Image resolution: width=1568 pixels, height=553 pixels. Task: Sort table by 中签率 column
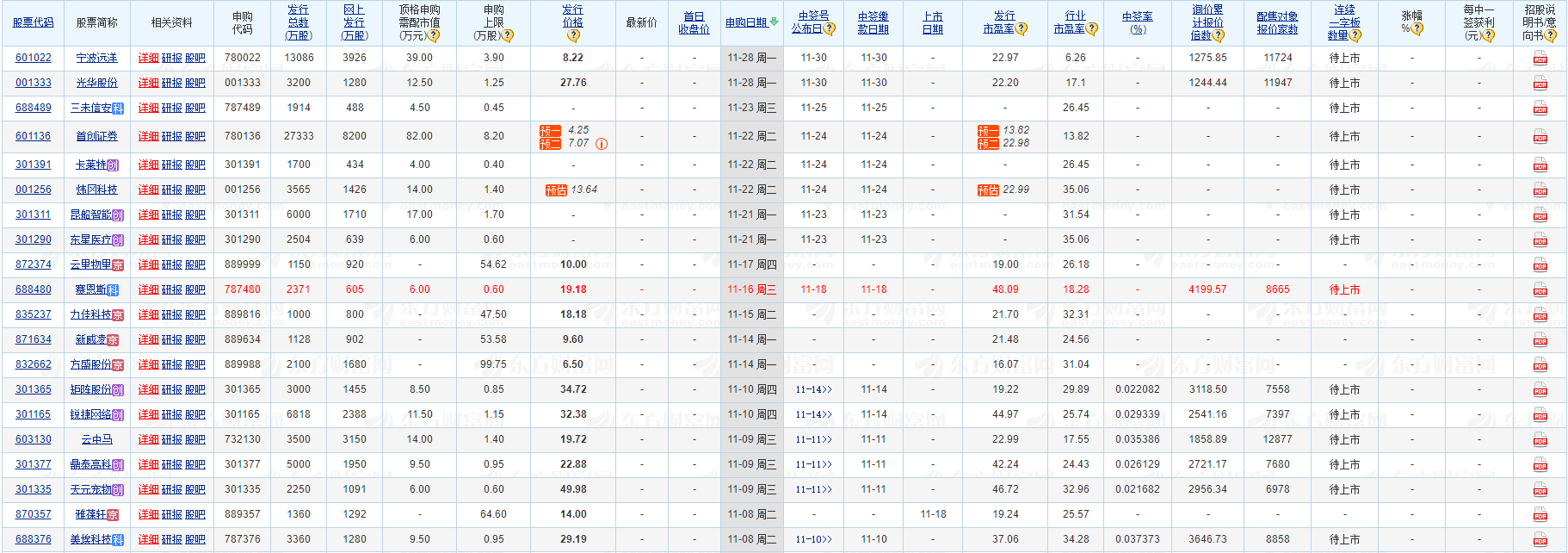(1138, 22)
